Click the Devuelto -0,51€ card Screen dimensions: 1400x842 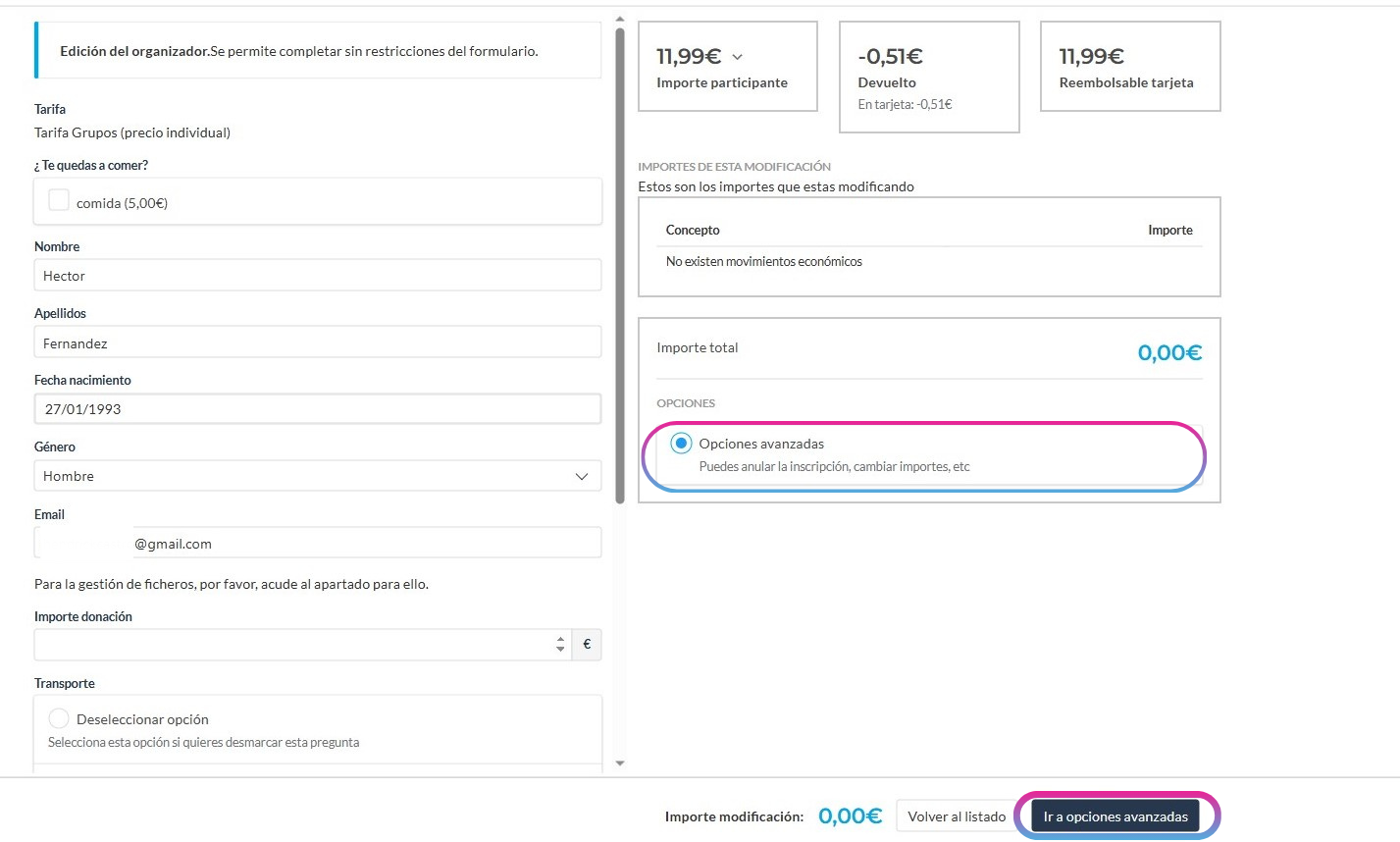tap(929, 77)
